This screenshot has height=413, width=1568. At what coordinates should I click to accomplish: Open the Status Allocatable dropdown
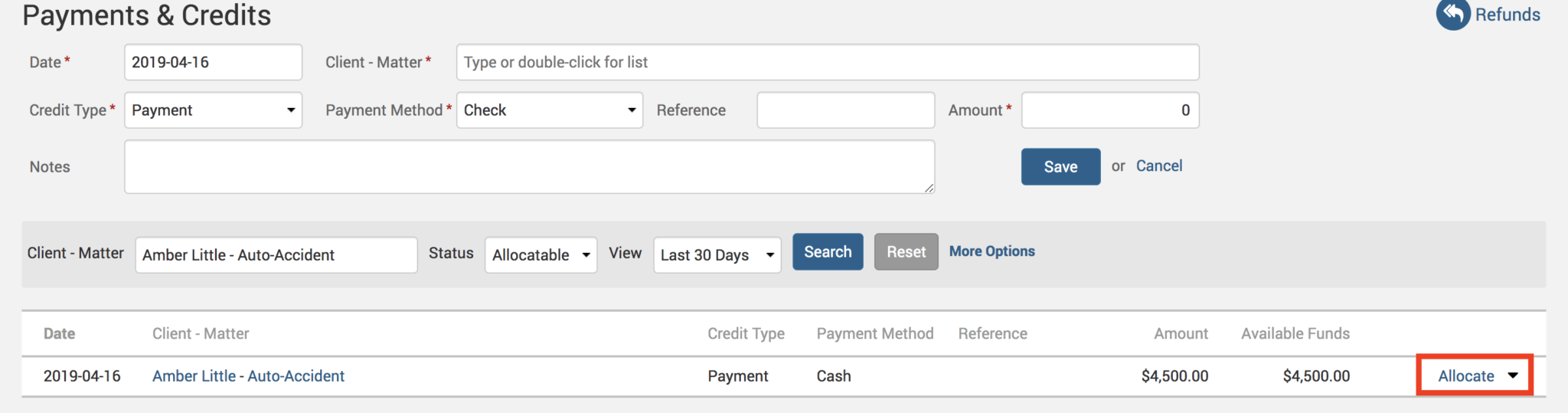tap(541, 255)
